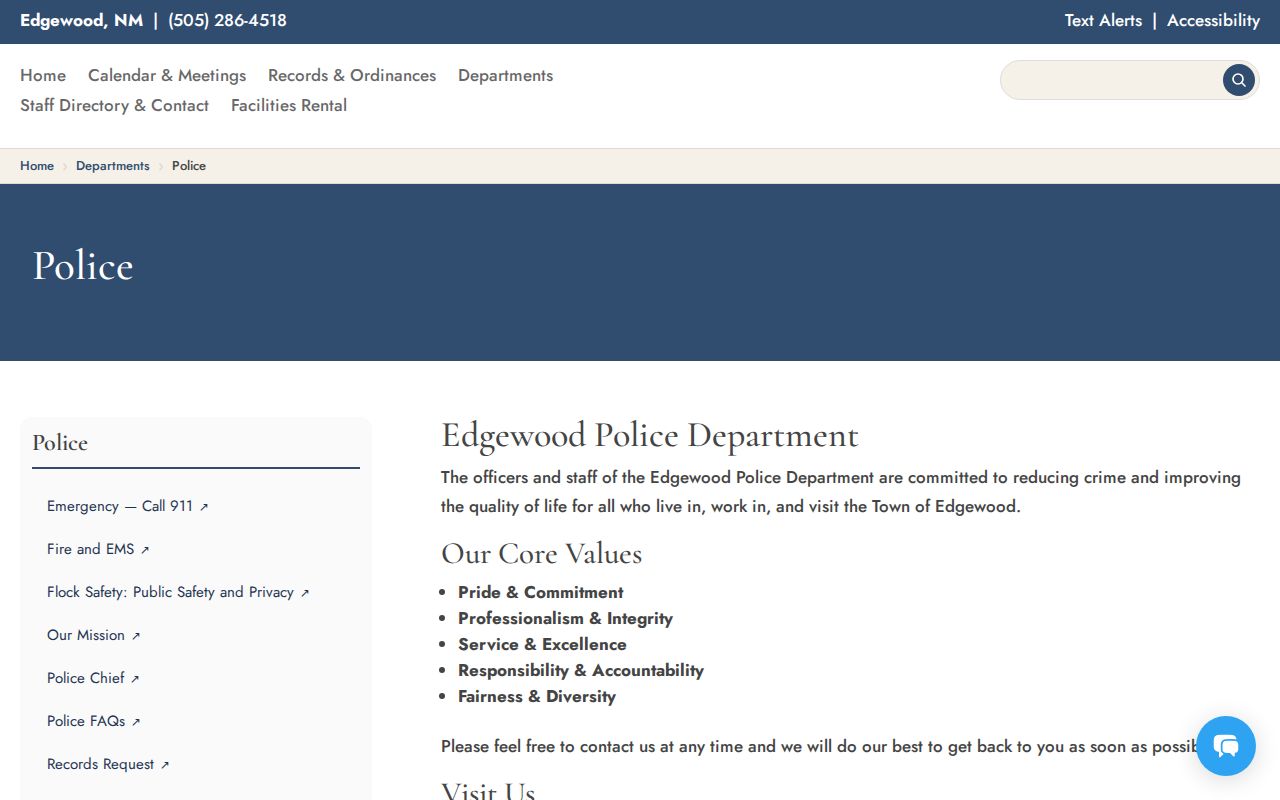The image size is (1280, 800).
Task: Click the Accessibility link
Action: 1213,20
